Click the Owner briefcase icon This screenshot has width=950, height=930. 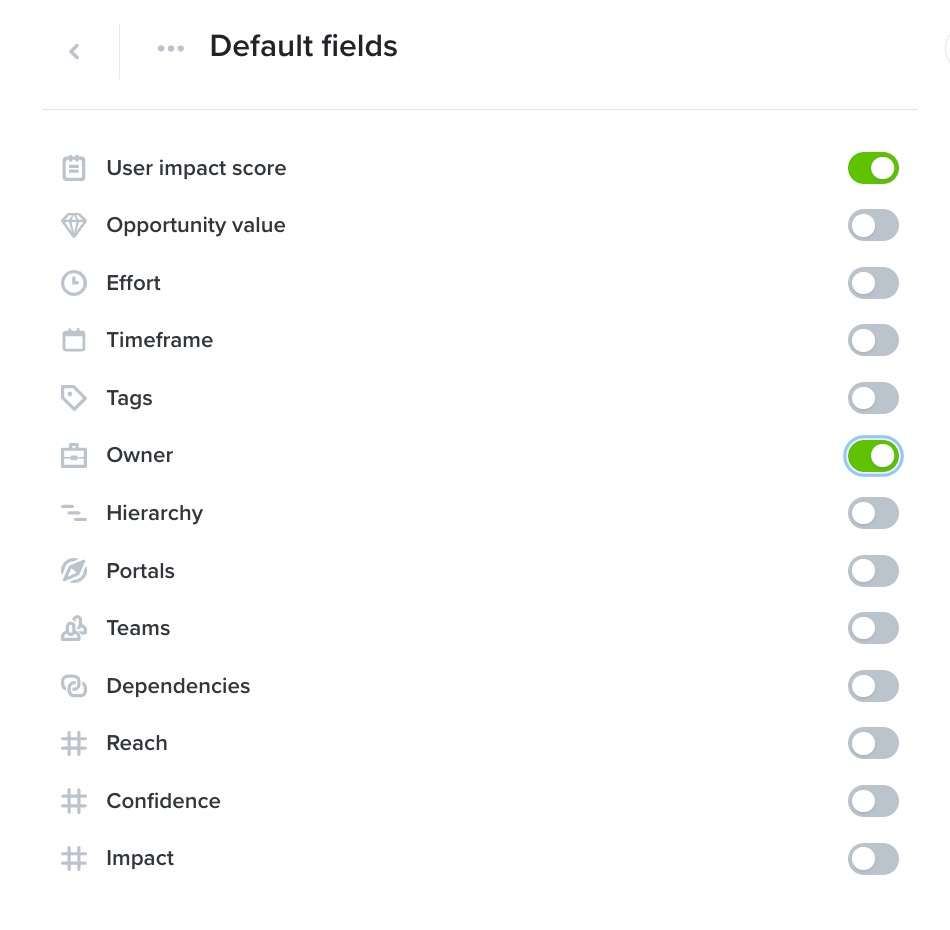pos(74,456)
